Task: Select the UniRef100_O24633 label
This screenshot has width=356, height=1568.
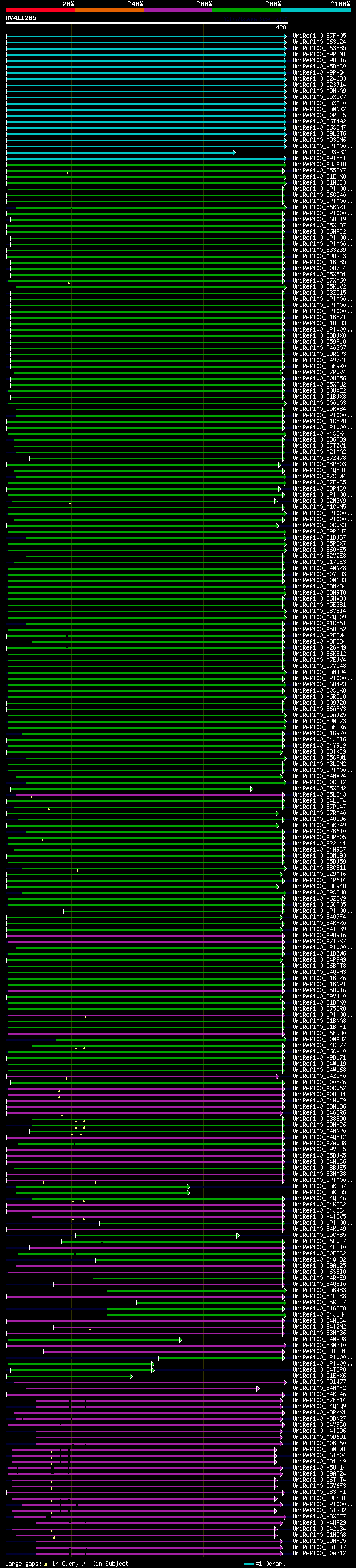Action: click(319, 78)
